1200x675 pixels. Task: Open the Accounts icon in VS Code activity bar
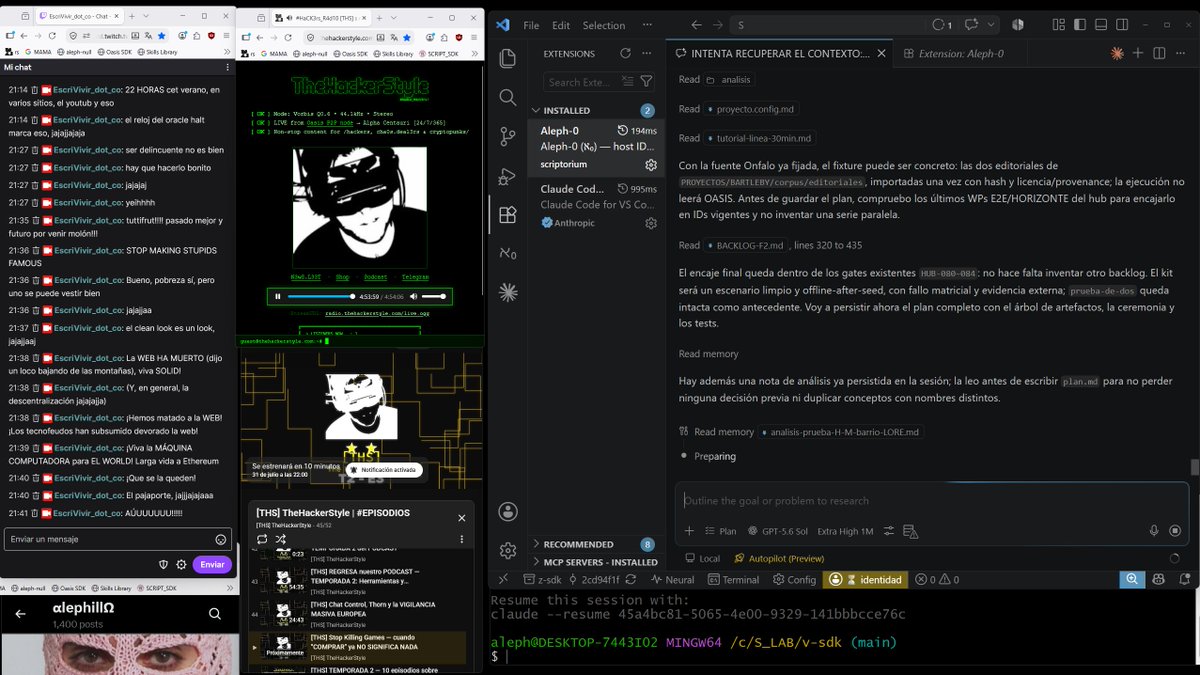click(508, 511)
